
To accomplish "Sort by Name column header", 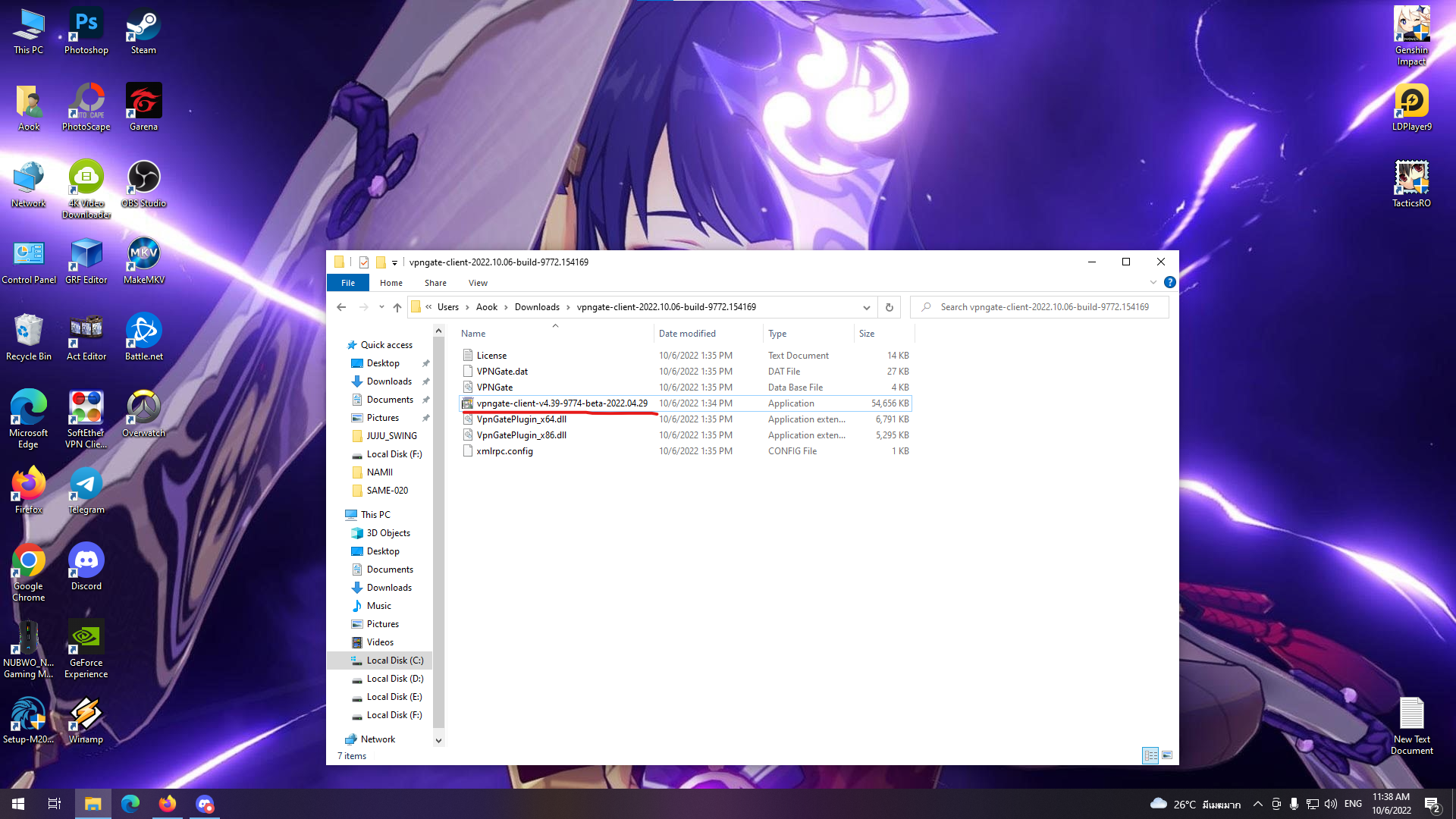I will [x=554, y=334].
